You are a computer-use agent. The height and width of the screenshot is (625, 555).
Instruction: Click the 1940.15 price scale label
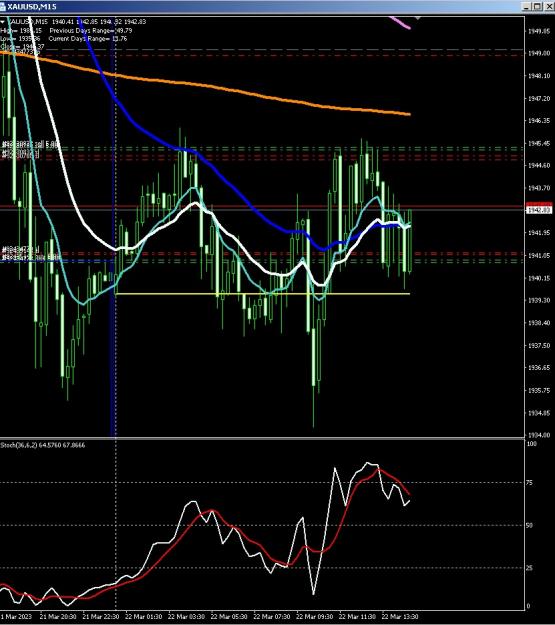point(539,278)
